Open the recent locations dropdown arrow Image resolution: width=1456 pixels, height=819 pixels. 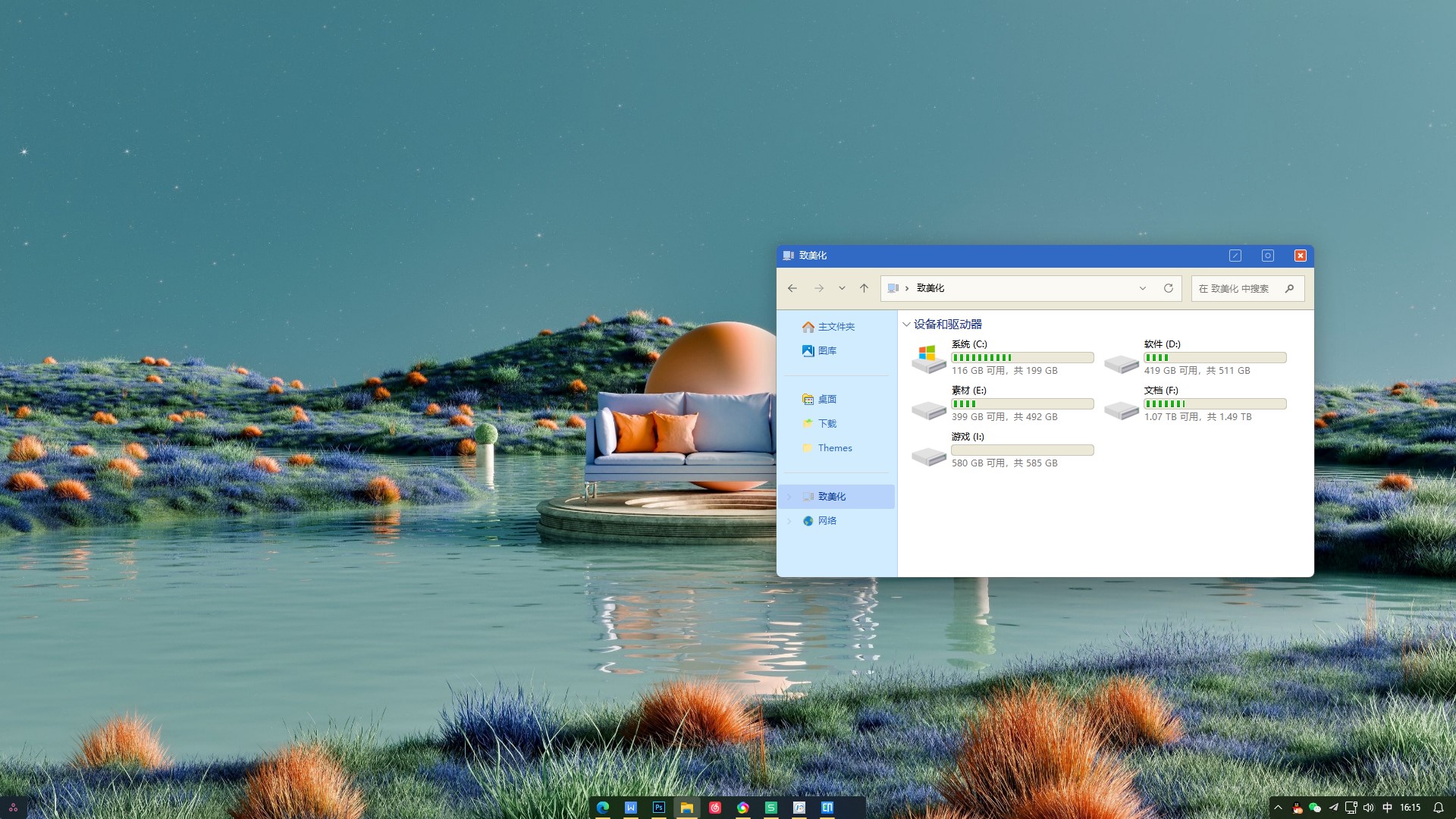point(842,288)
